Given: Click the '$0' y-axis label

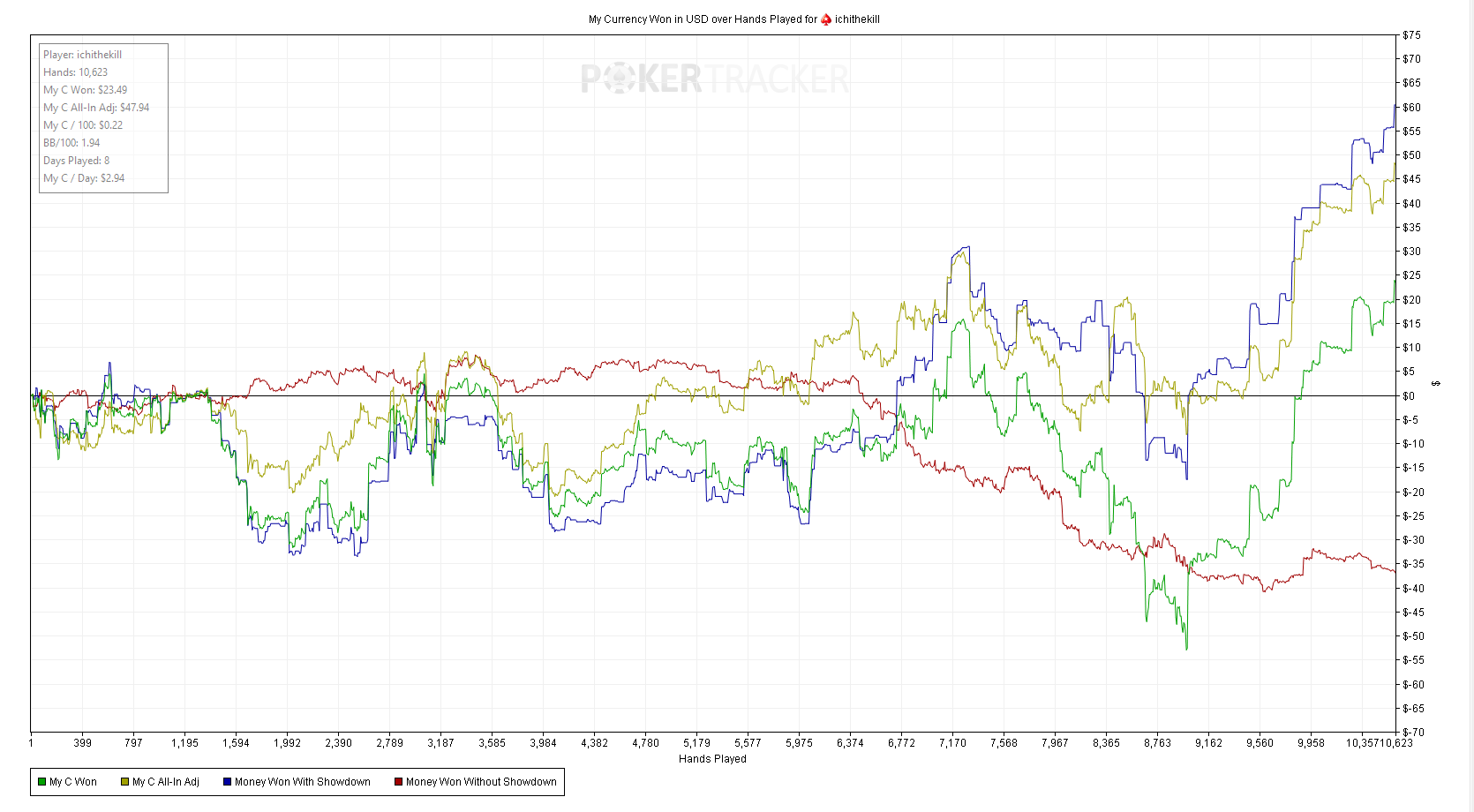Looking at the screenshot, I should (1409, 396).
